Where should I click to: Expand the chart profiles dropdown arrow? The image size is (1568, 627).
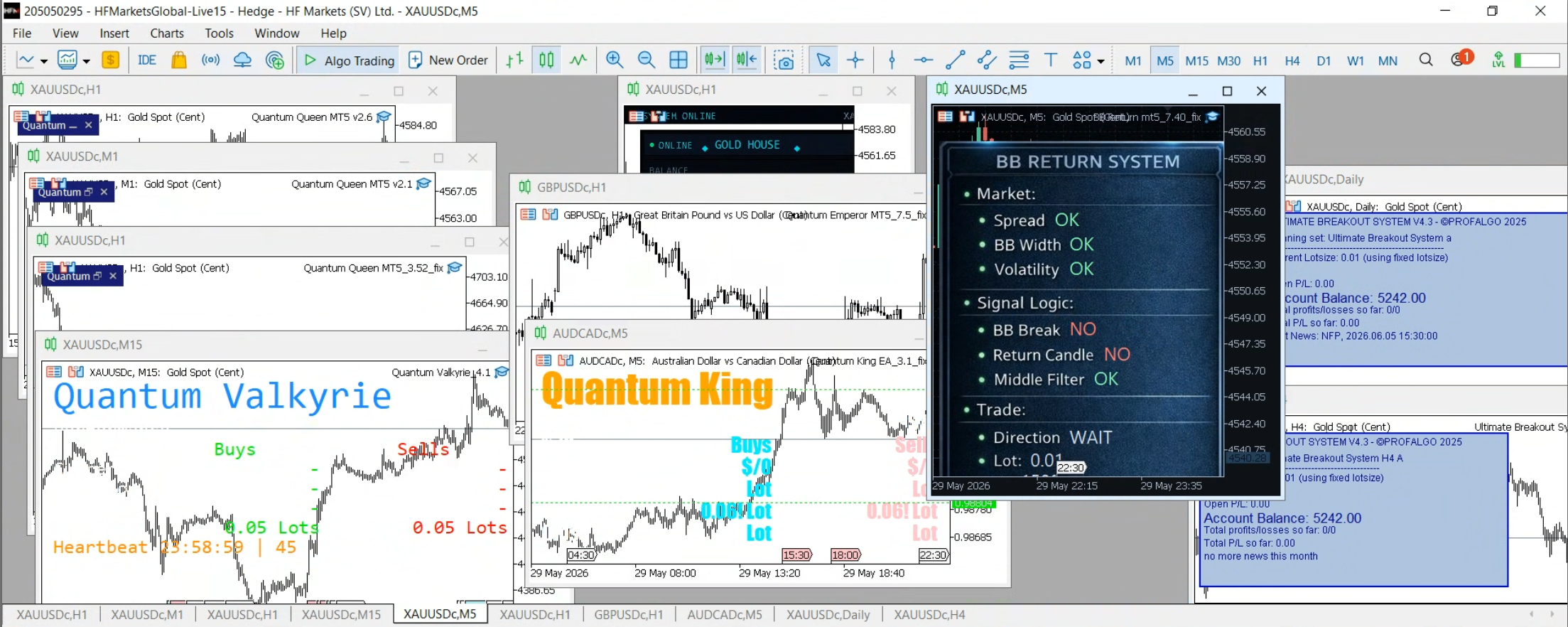pyautogui.click(x=86, y=61)
